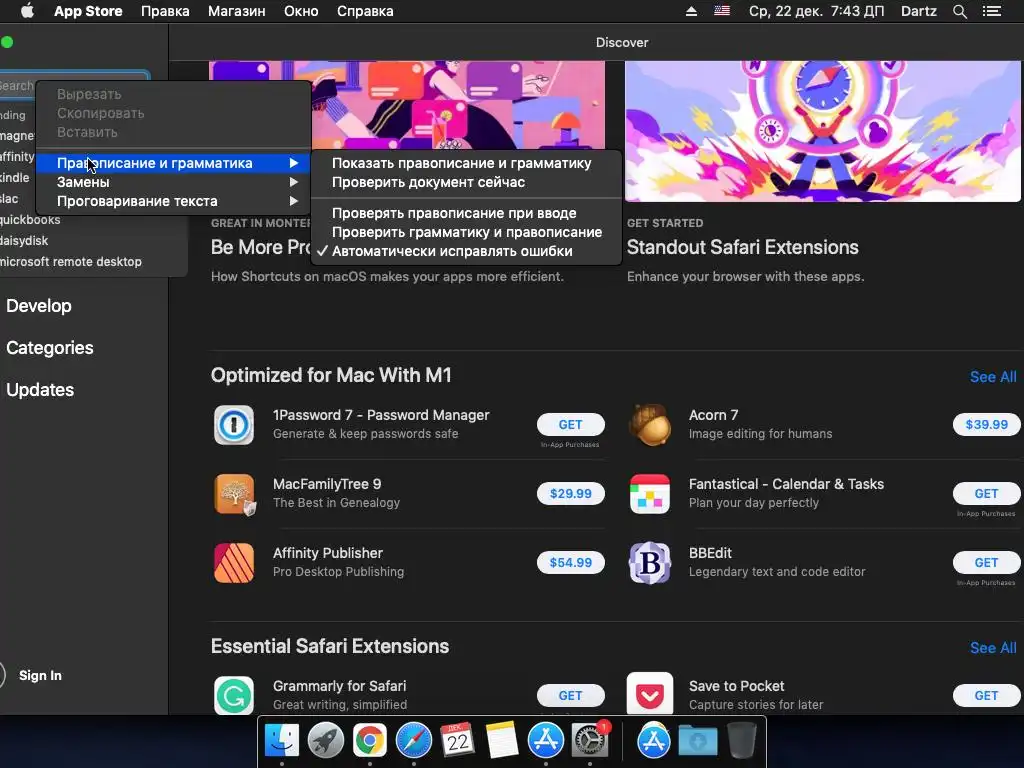Choose Проверить документ сейчас
This screenshot has width=1024, height=768.
(466, 182)
